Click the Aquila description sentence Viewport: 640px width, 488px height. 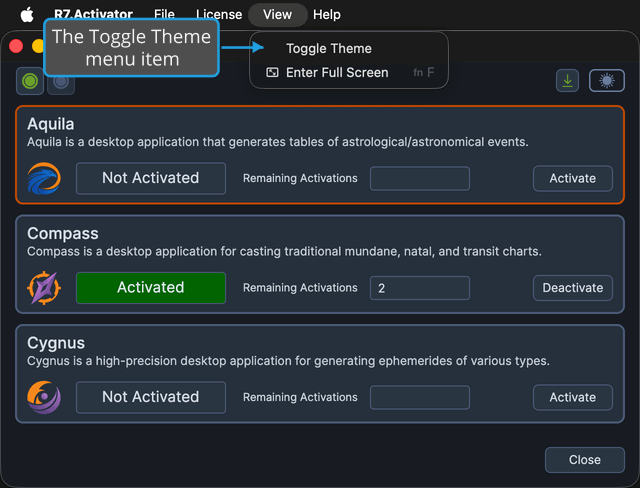pos(278,142)
